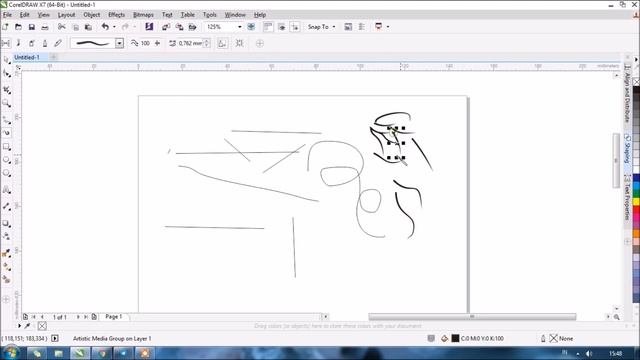Click the Publish to PDF icon

click(192, 27)
